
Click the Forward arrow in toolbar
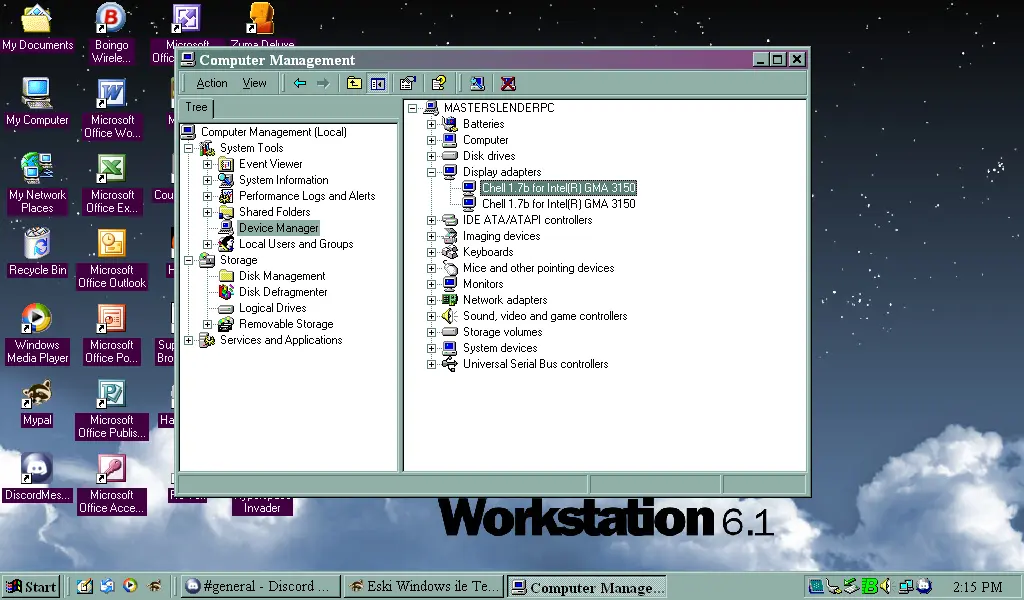pos(323,83)
